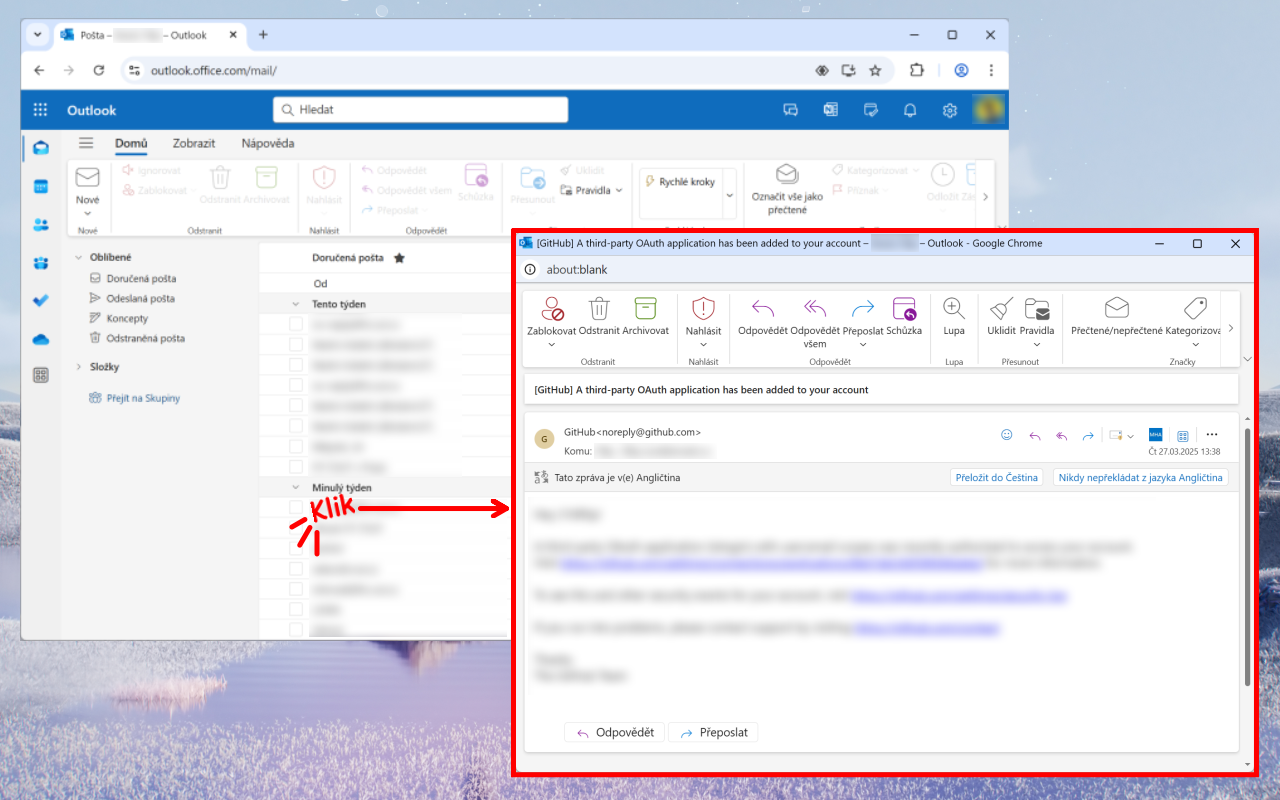1280x800 pixels.
Task: Open Outlook settings gear icon
Action: click(x=950, y=110)
